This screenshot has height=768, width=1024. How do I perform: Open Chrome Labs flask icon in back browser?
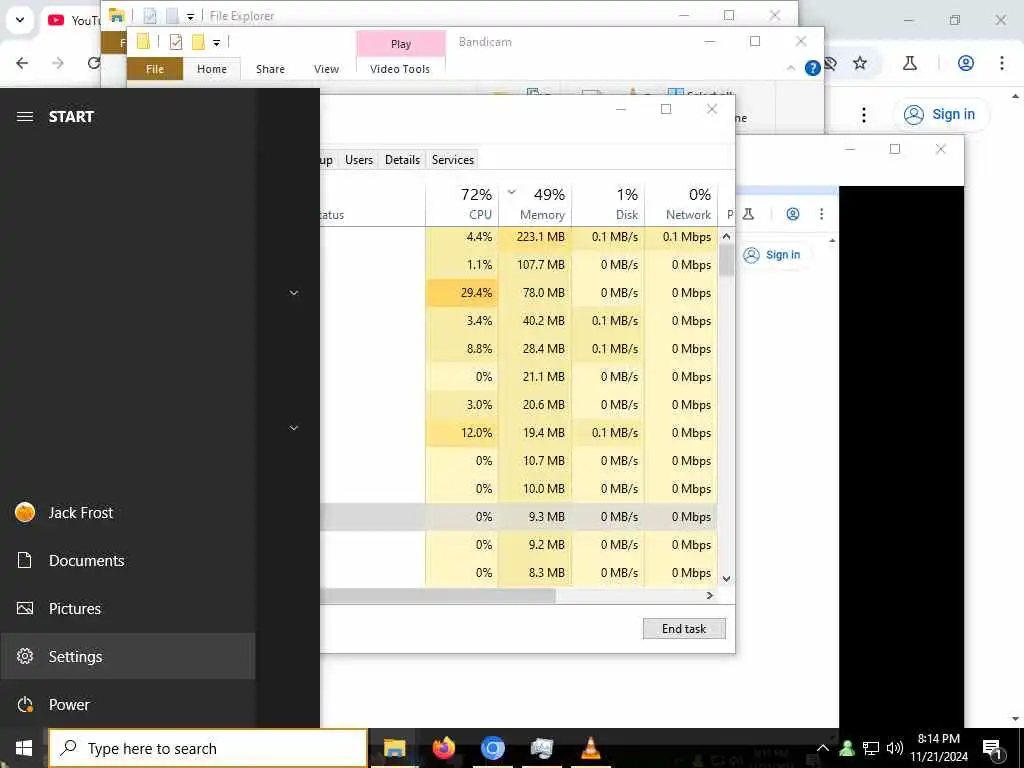tap(910, 63)
